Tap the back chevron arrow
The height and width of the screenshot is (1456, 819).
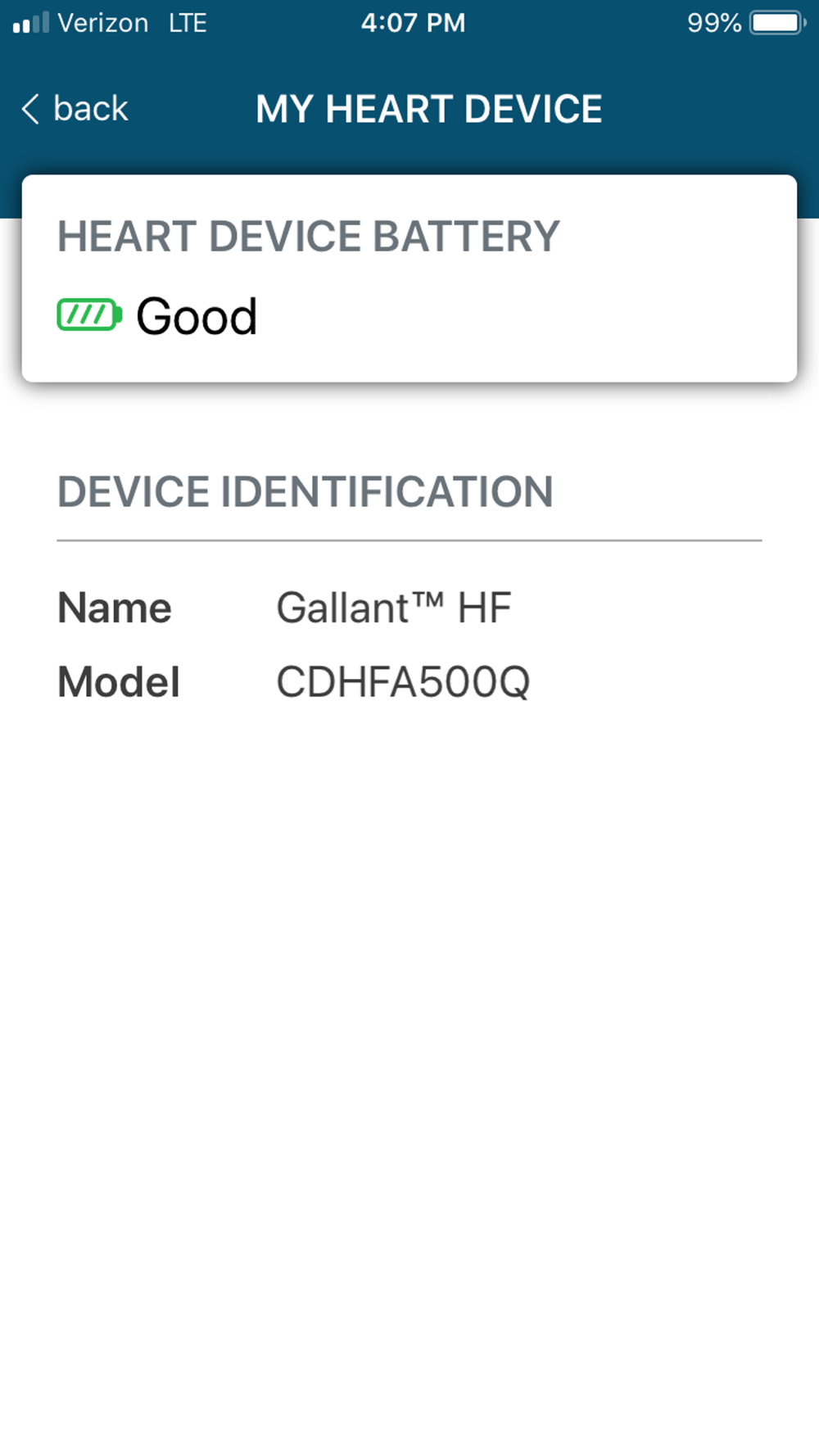pyautogui.click(x=30, y=109)
